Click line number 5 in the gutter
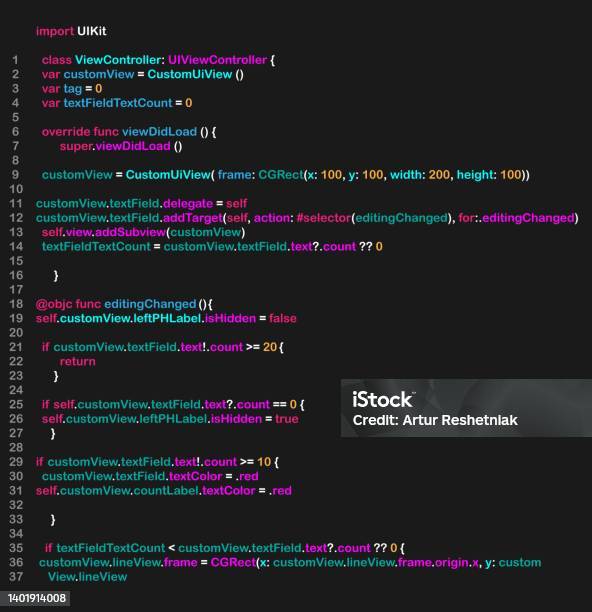 point(16,117)
